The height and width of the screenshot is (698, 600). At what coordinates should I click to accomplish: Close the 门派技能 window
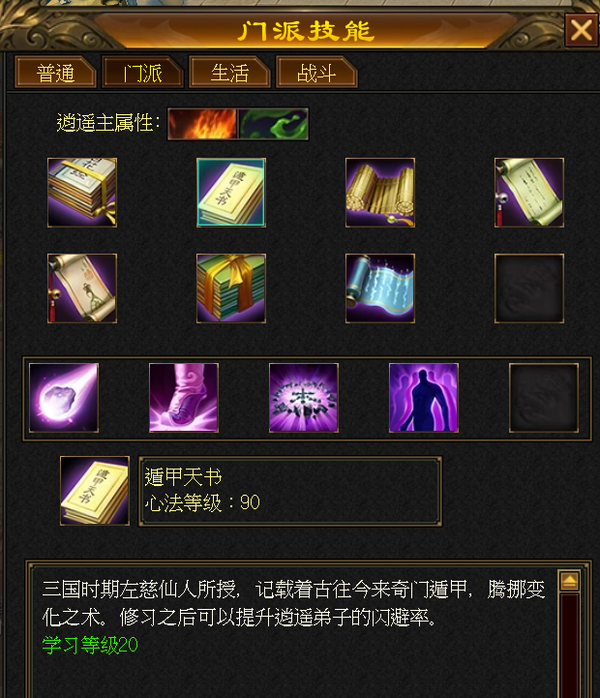(581, 30)
